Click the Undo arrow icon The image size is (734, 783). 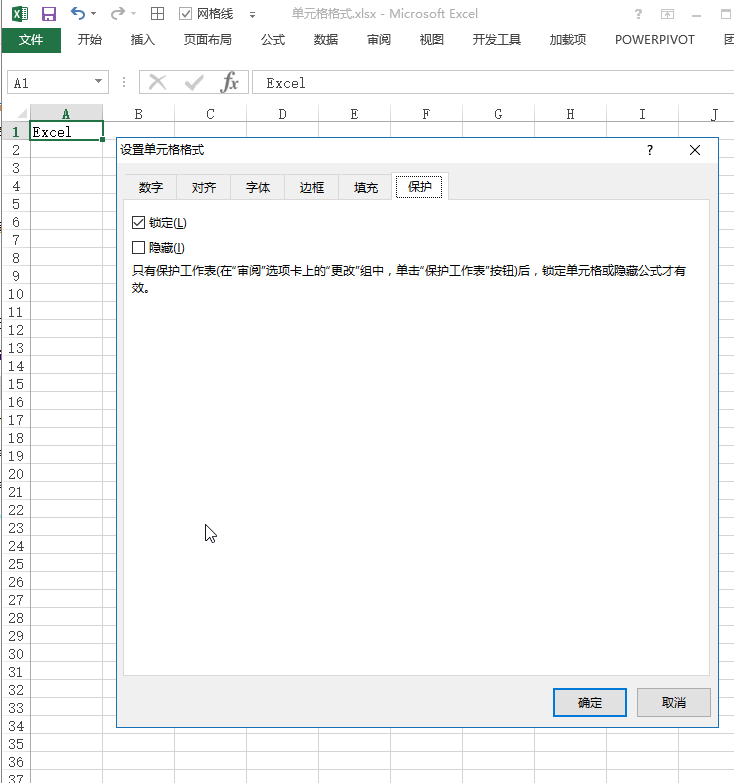click(78, 14)
